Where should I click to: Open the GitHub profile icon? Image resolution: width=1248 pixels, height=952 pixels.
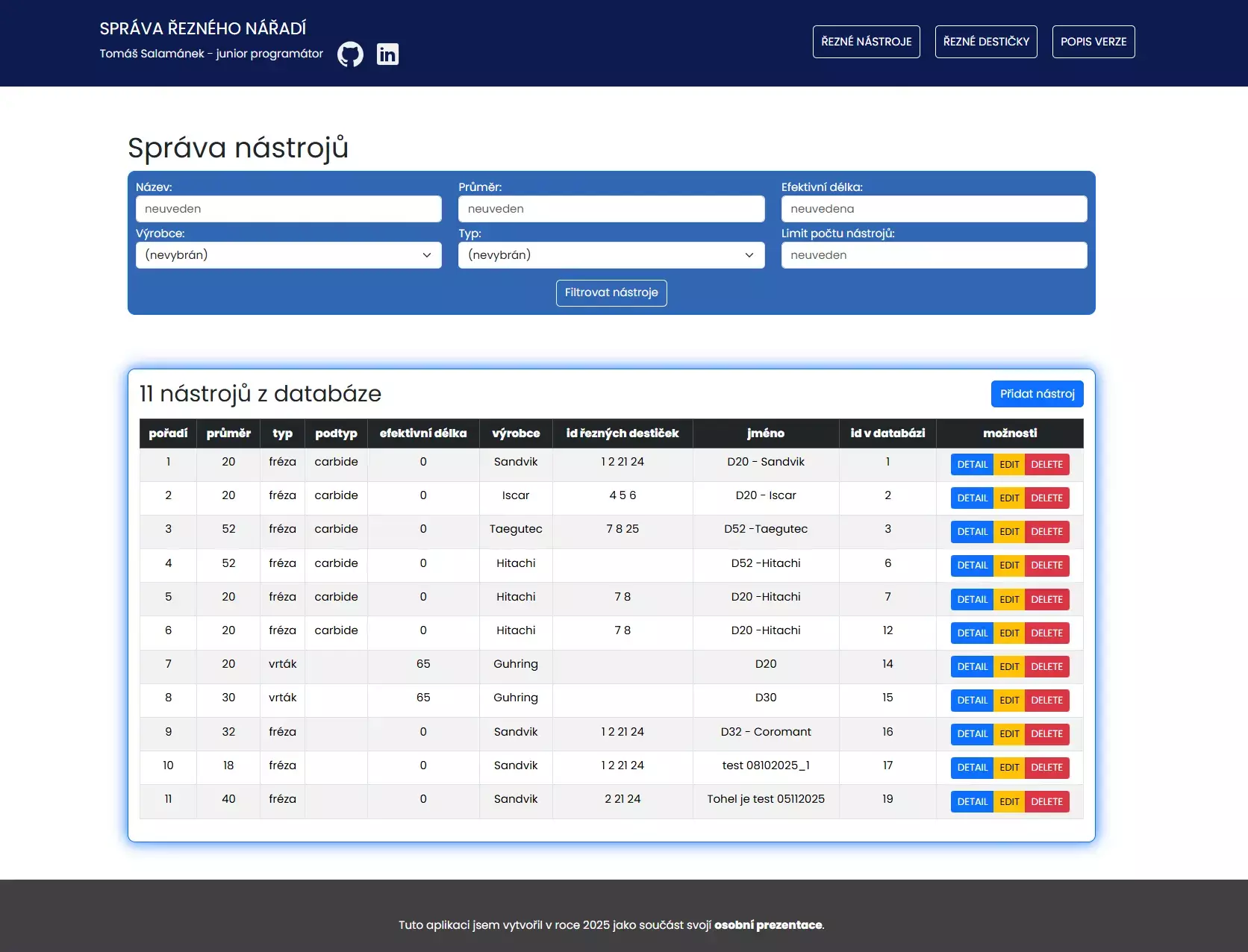tap(350, 54)
